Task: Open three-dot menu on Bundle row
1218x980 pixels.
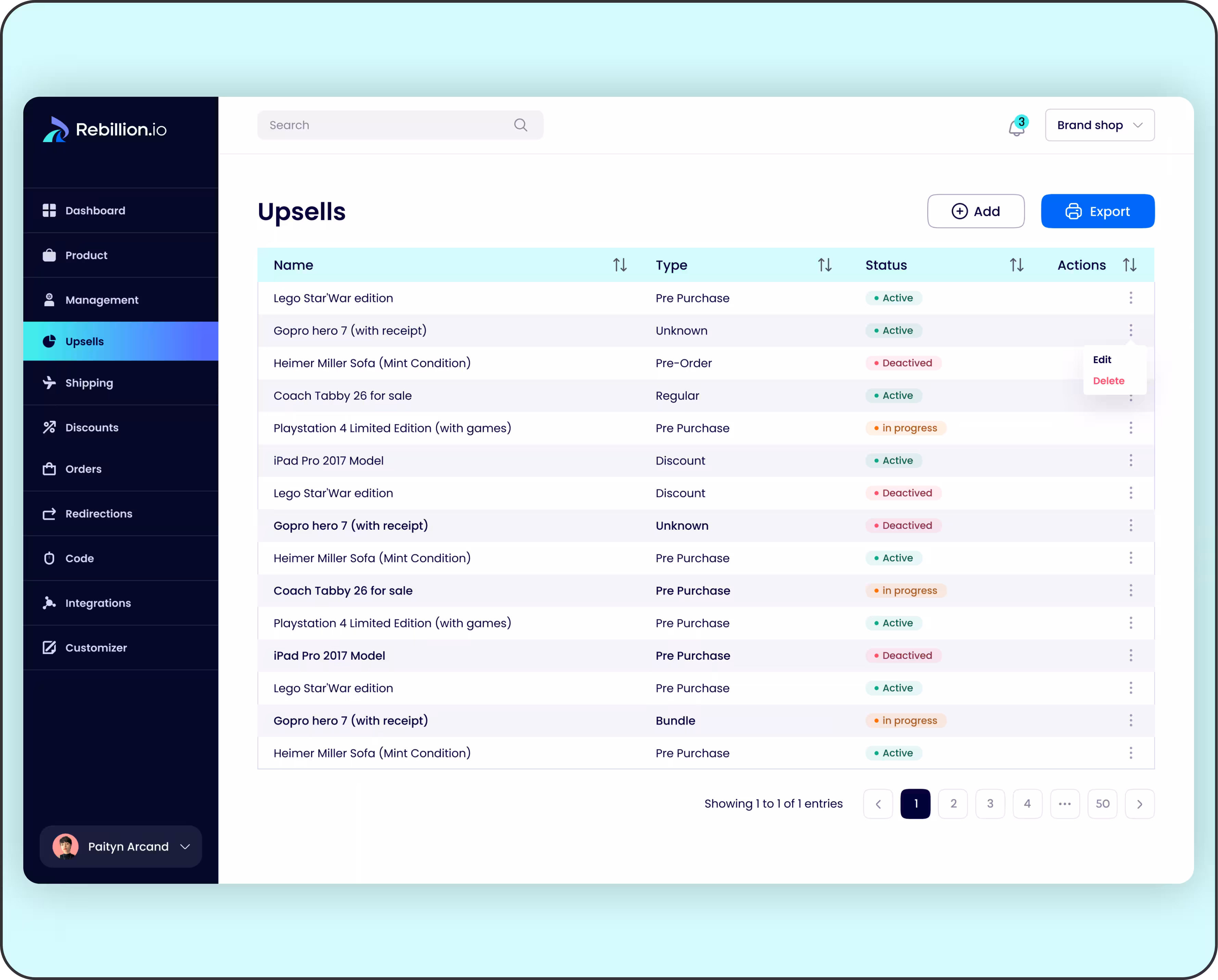Action: (1130, 720)
